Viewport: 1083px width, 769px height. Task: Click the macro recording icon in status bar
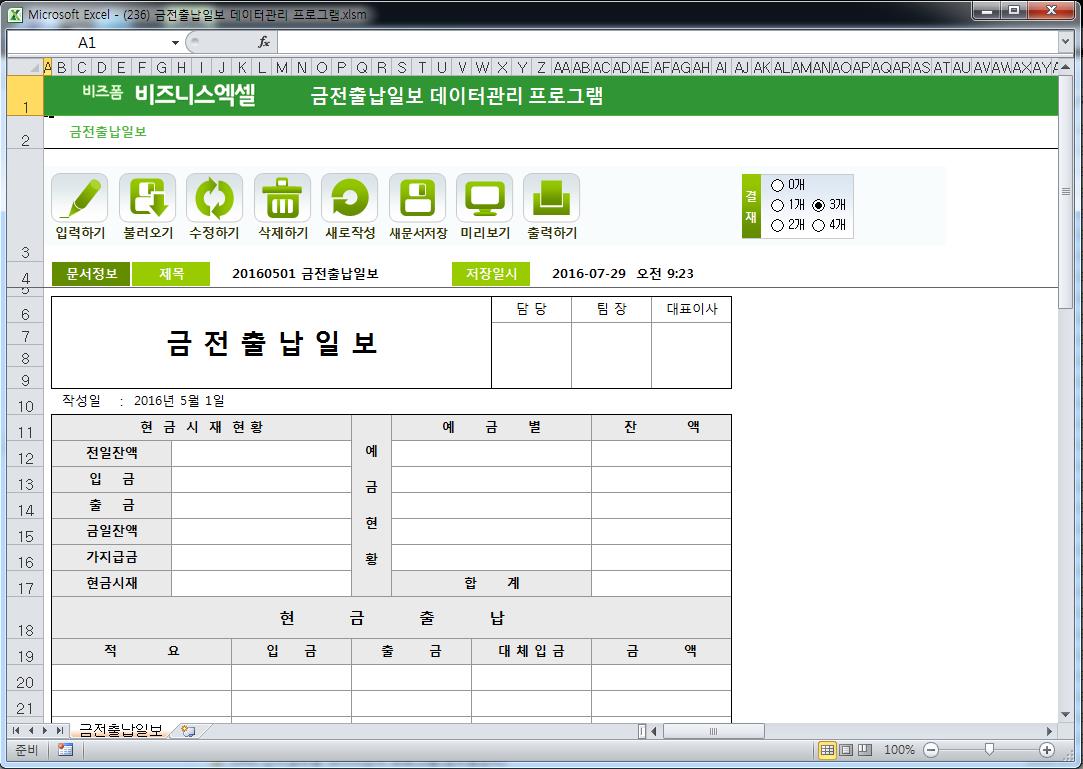coord(66,750)
